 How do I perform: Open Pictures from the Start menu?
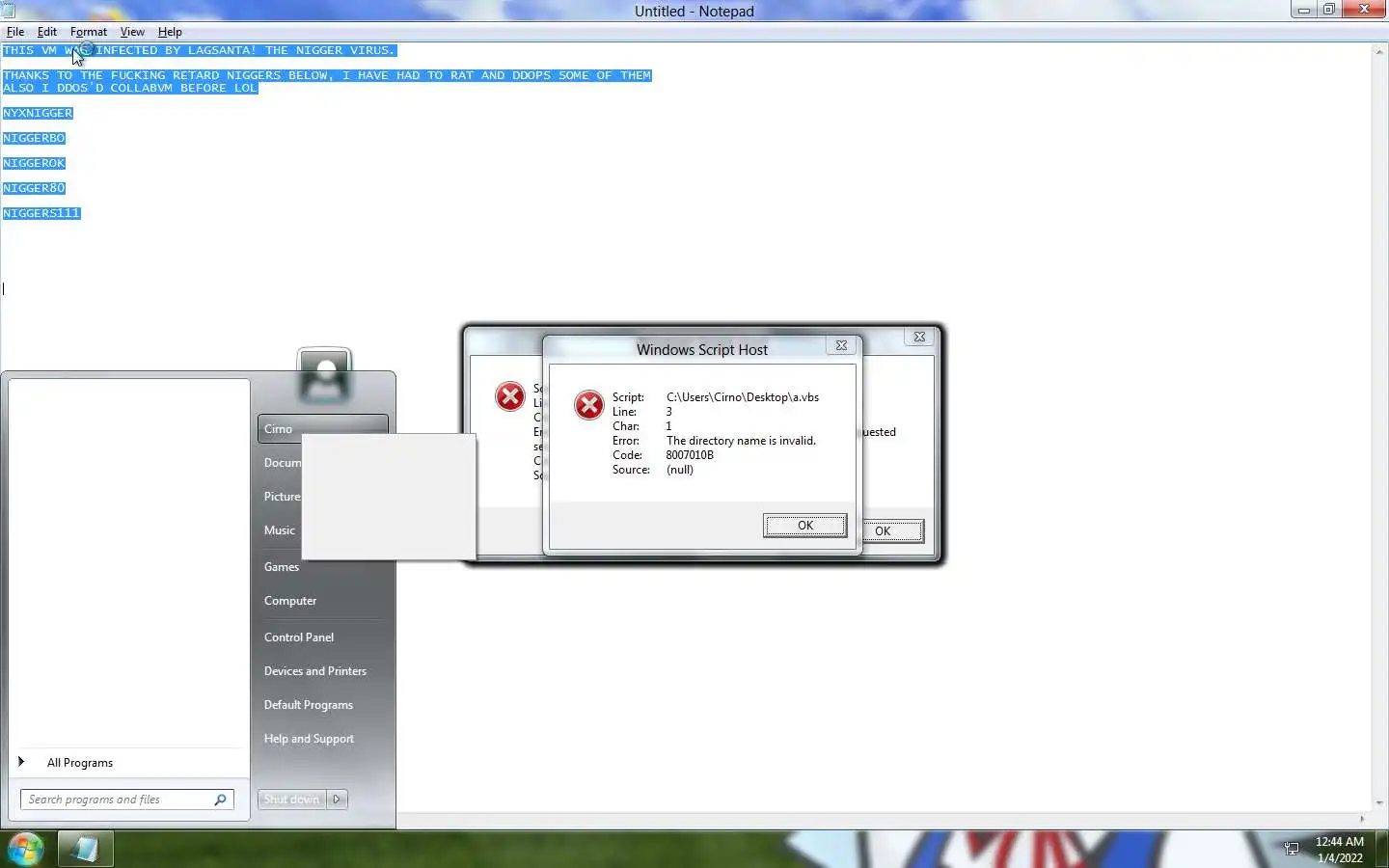[x=282, y=497]
